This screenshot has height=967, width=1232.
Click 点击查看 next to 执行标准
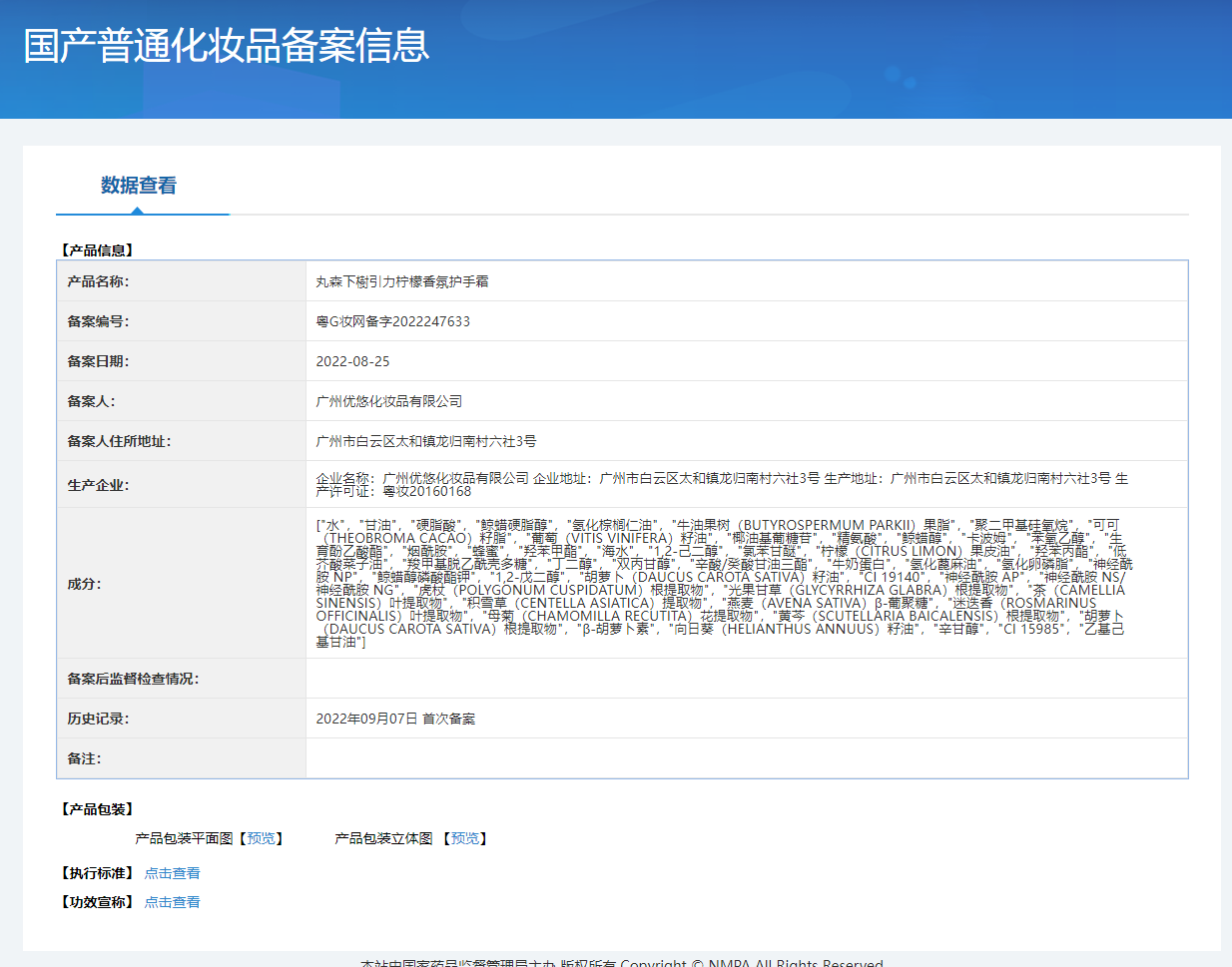click(x=172, y=873)
